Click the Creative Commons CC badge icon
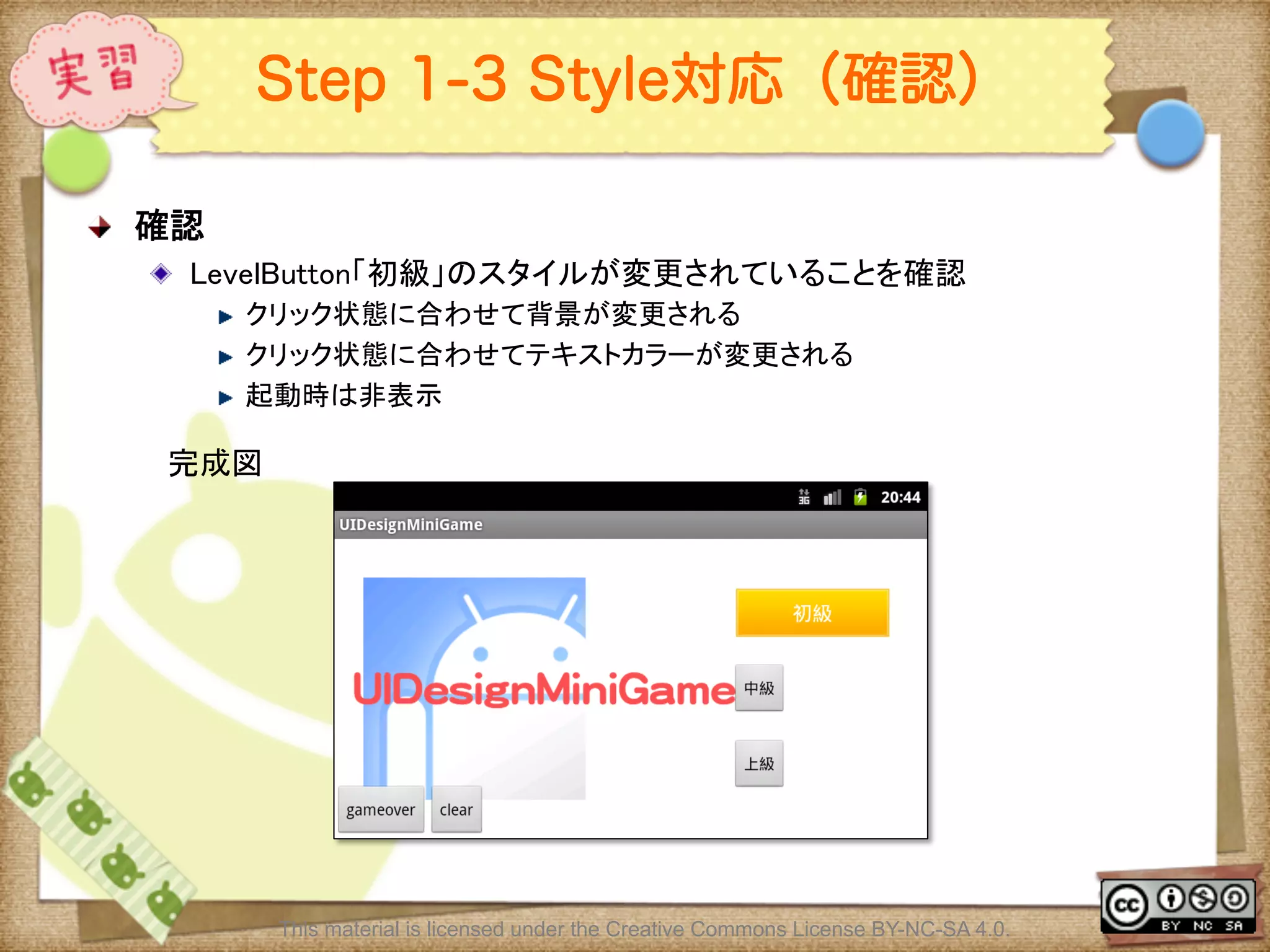This screenshot has width=1270, height=952. [1127, 906]
